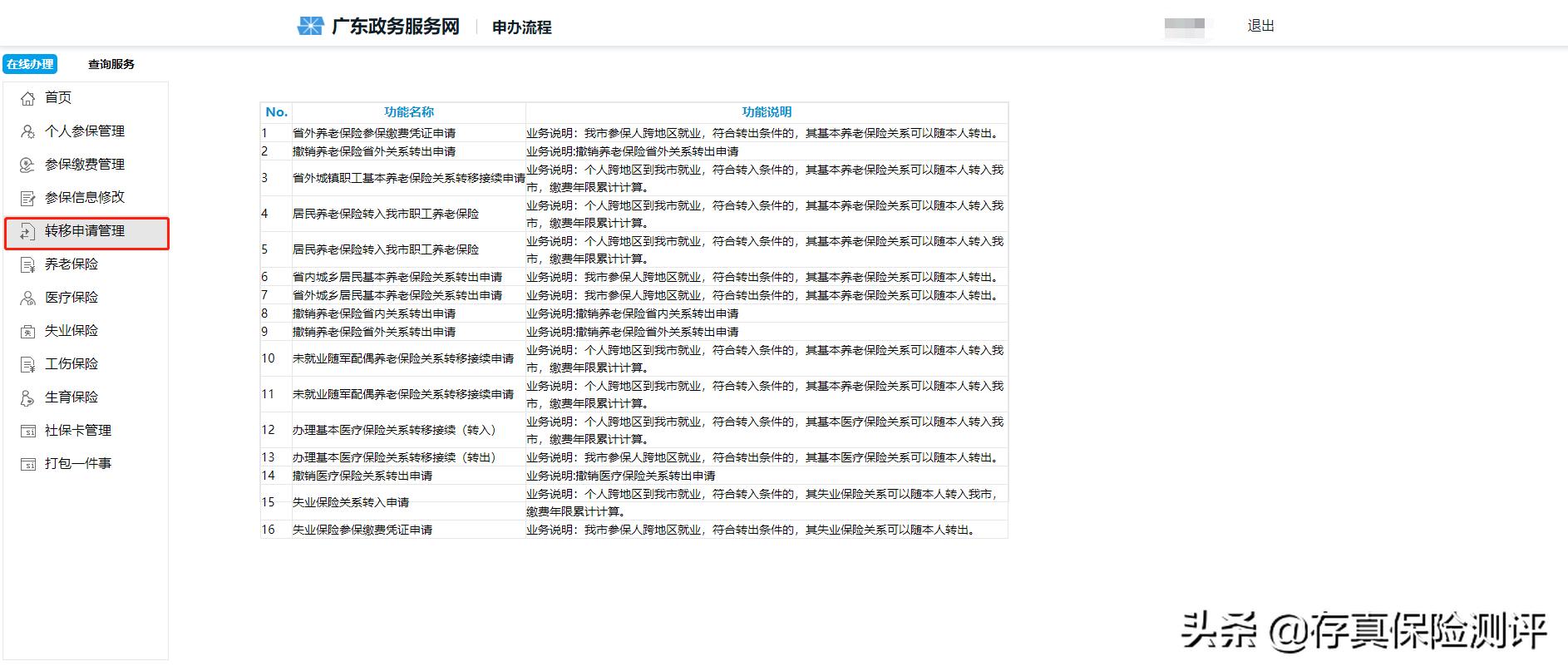Click the 广东政务服务网 site title
The image size is (1568, 671).
point(396,26)
